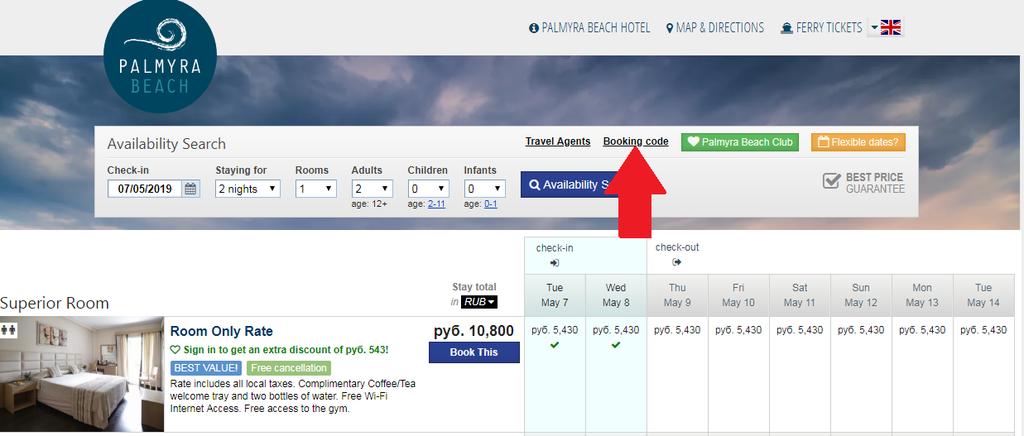Expand the Adults selection dropdown
1024x436 pixels.
pyautogui.click(x=372, y=188)
